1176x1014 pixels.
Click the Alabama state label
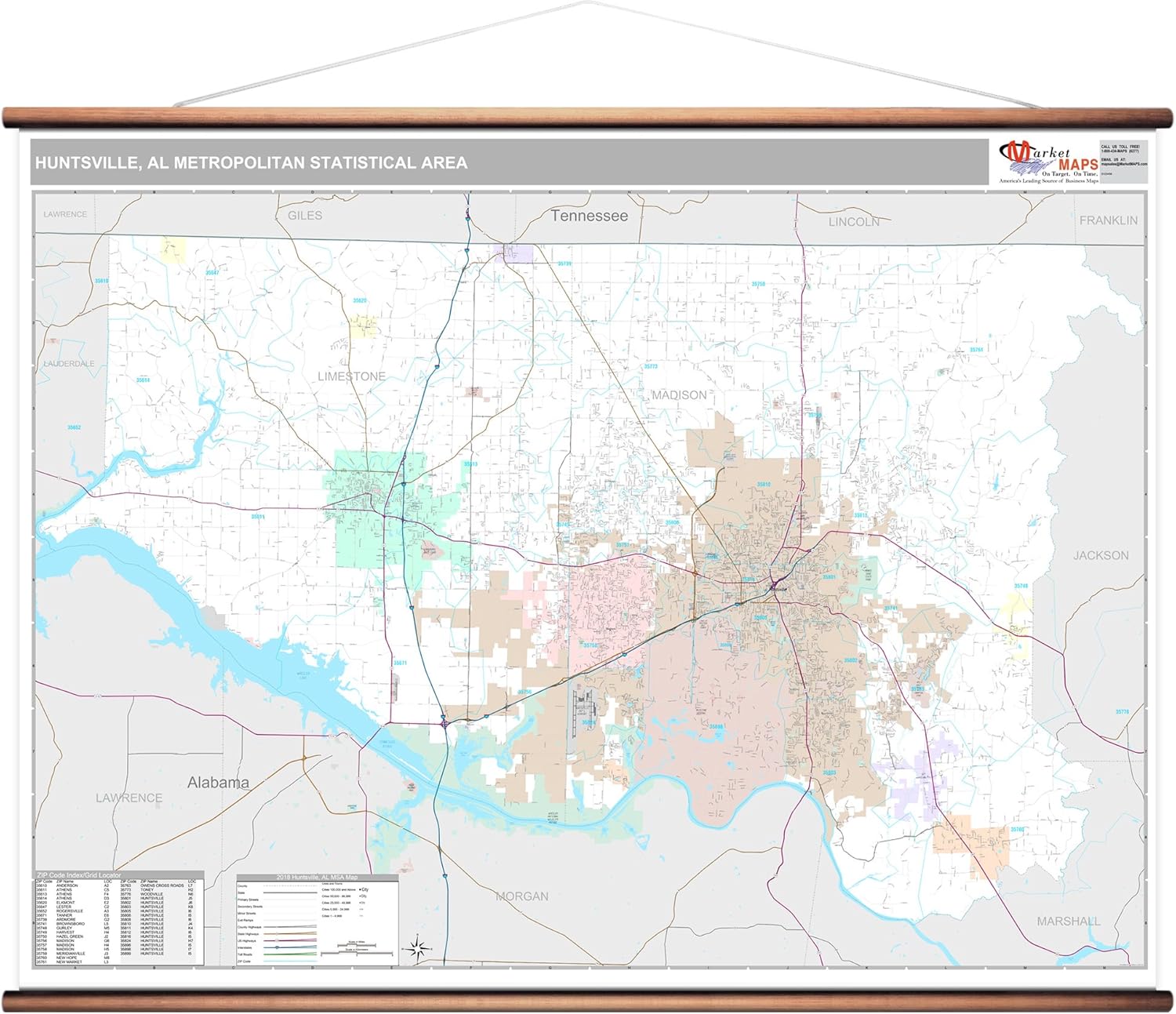[218, 783]
